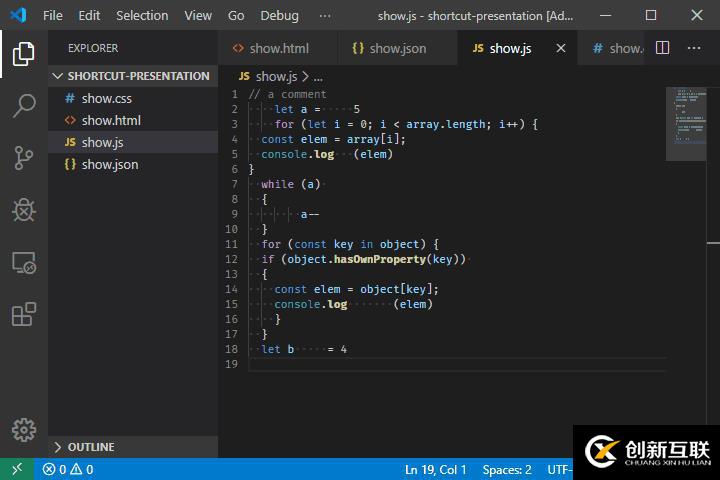Open the File menu

[53, 16]
